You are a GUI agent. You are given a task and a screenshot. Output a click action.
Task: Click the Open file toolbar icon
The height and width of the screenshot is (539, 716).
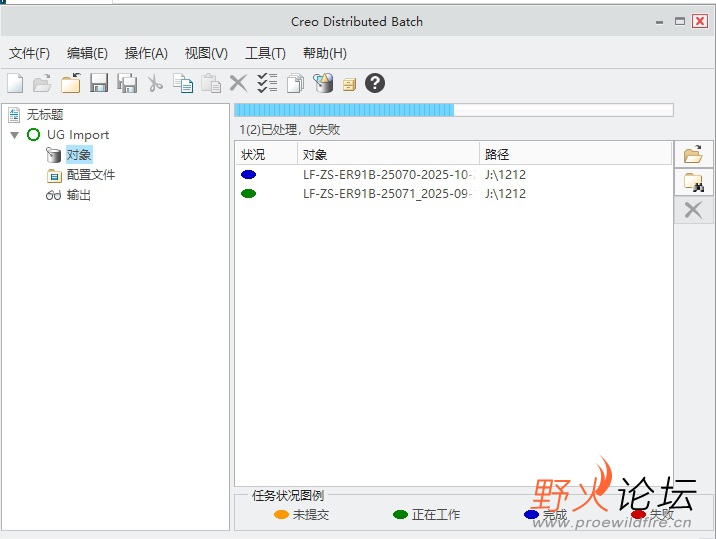pos(42,84)
